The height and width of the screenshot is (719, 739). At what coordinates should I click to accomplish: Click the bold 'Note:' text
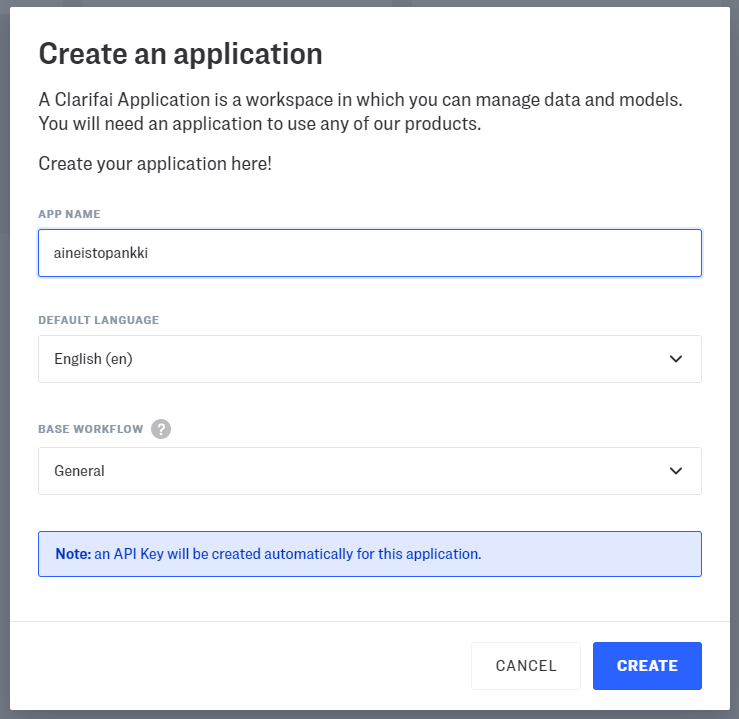tap(73, 554)
